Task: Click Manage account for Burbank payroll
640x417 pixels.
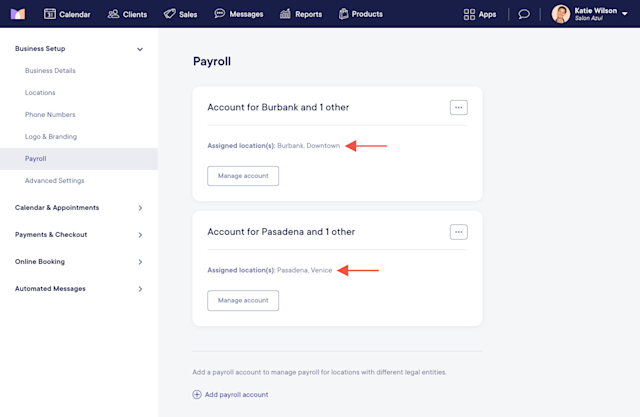Action: (243, 176)
